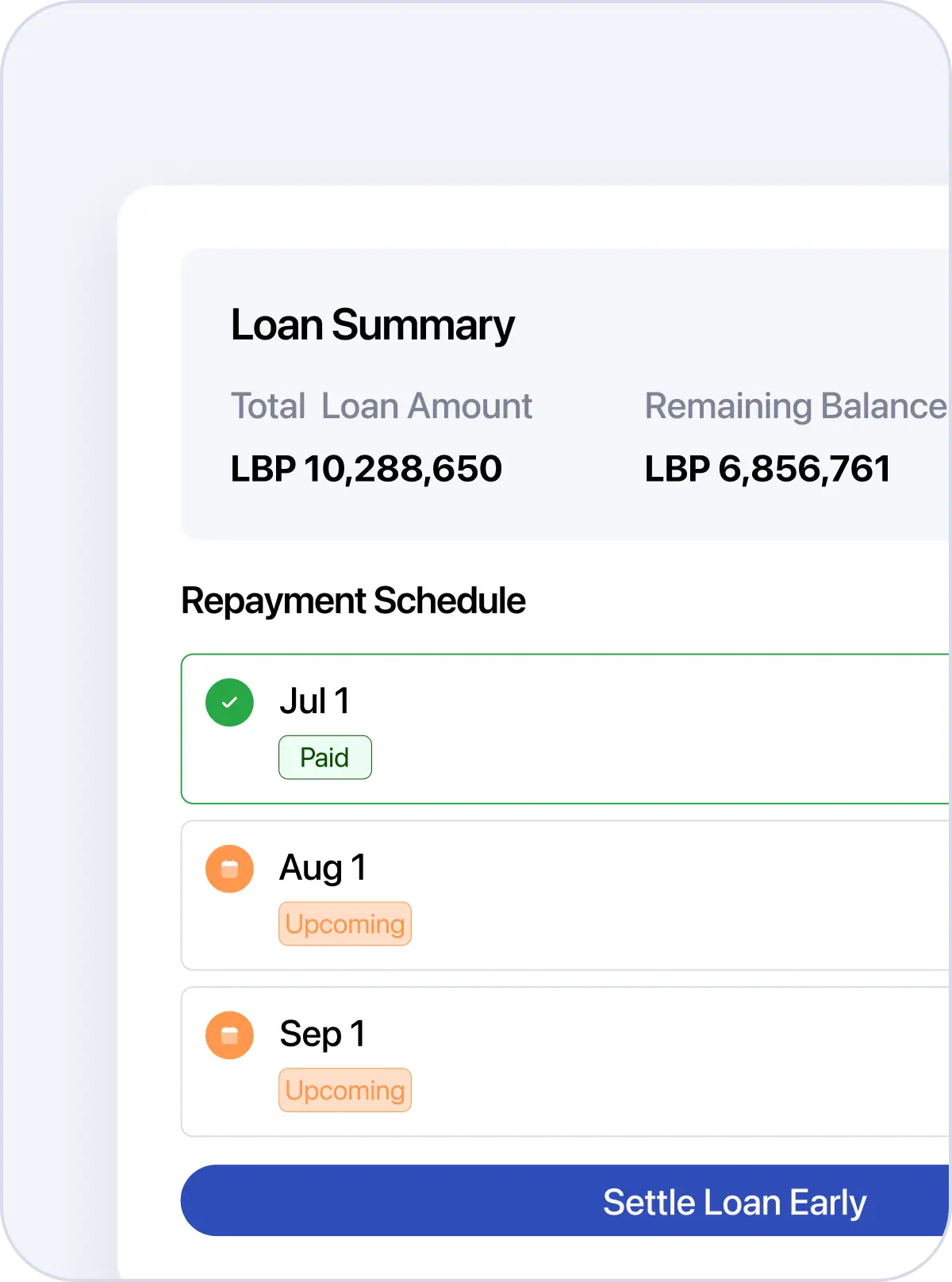Select the Upcoming badge under Sep 1

[x=345, y=1091]
